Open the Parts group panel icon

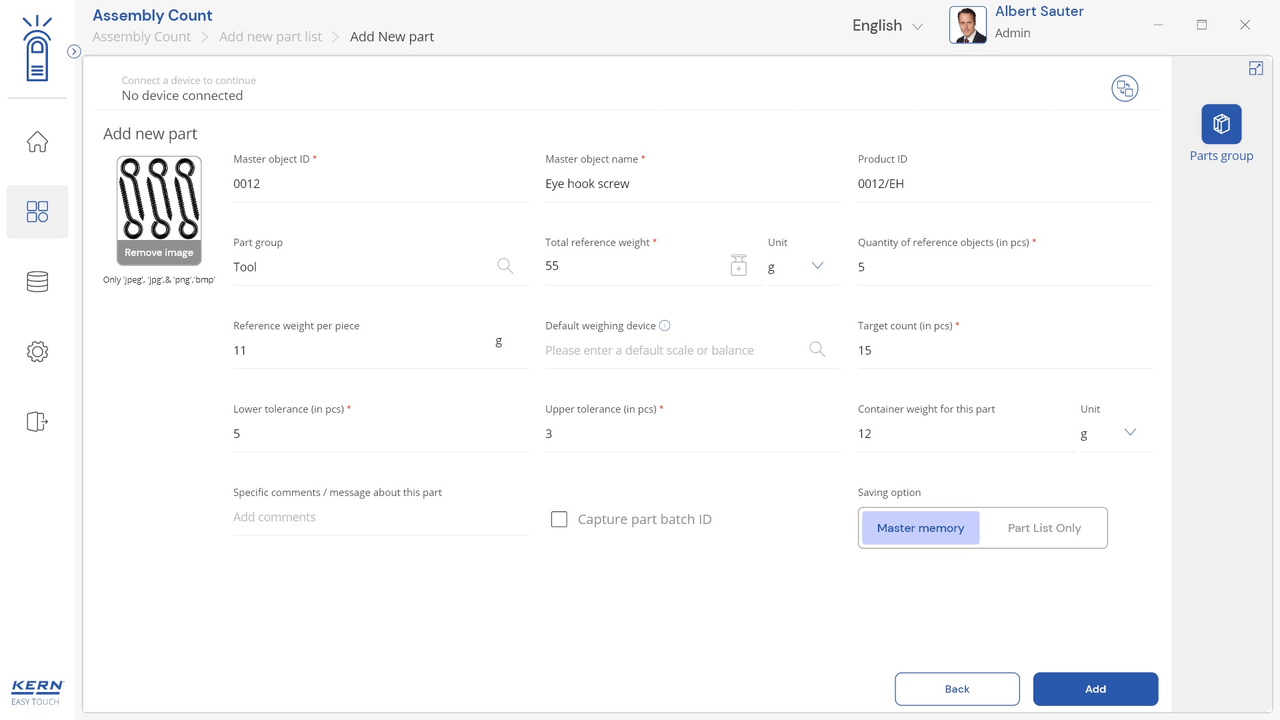tap(1221, 124)
